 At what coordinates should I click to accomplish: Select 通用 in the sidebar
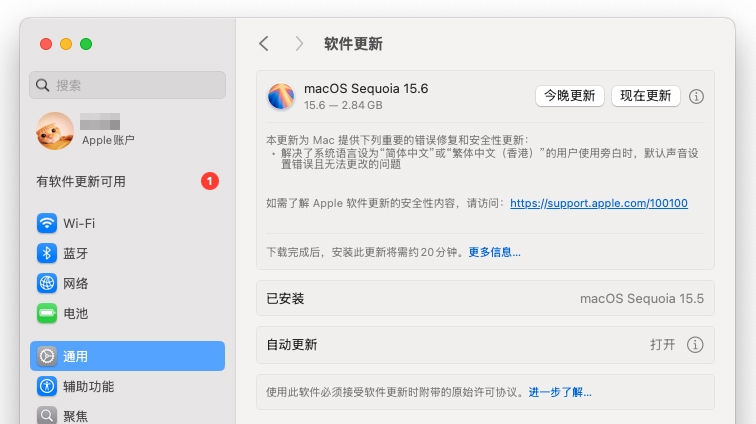pos(127,356)
